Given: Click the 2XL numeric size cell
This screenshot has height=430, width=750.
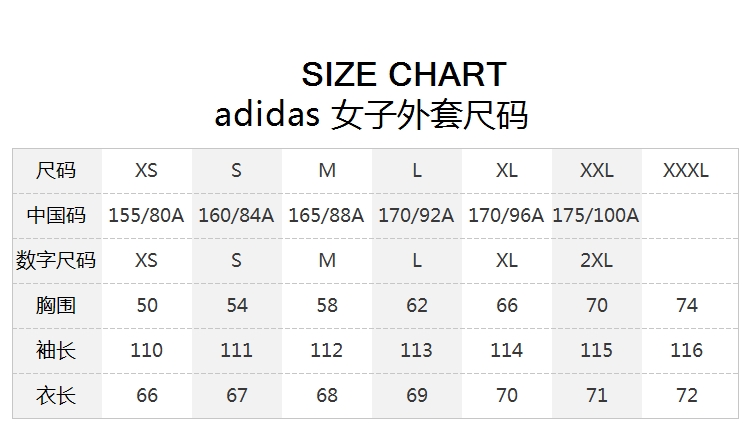Looking at the screenshot, I should point(596,260).
